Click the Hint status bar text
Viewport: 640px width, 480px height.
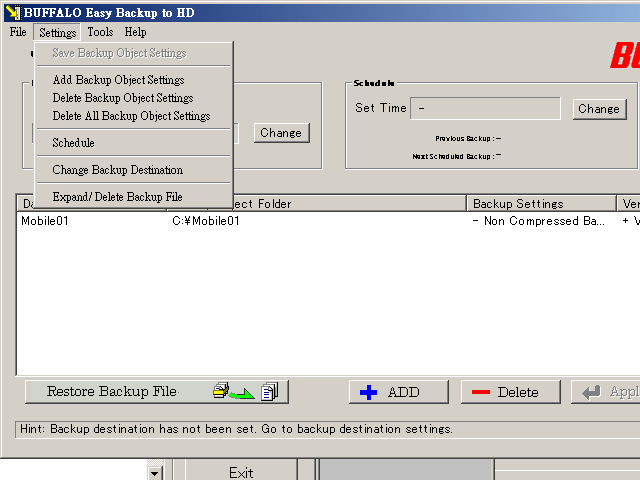pyautogui.click(x=236, y=429)
